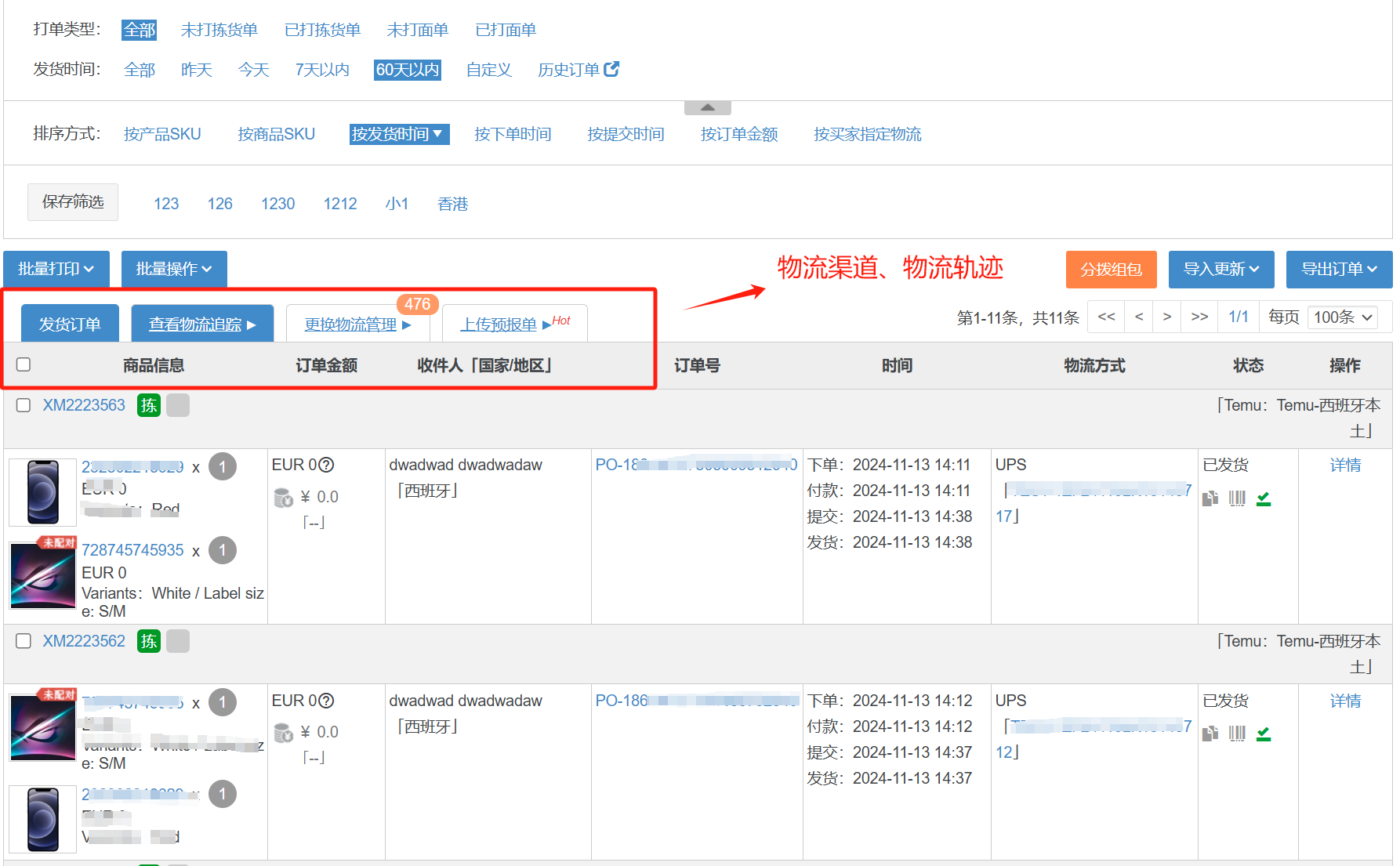Open the 每页 100条 page size dropdown
The image size is (1400, 866).
pyautogui.click(x=1342, y=317)
